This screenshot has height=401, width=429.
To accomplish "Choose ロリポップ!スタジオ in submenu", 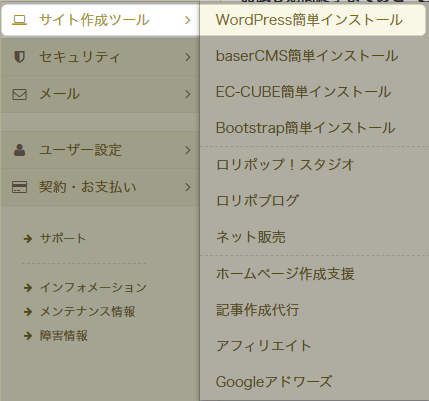I will pos(285,165).
